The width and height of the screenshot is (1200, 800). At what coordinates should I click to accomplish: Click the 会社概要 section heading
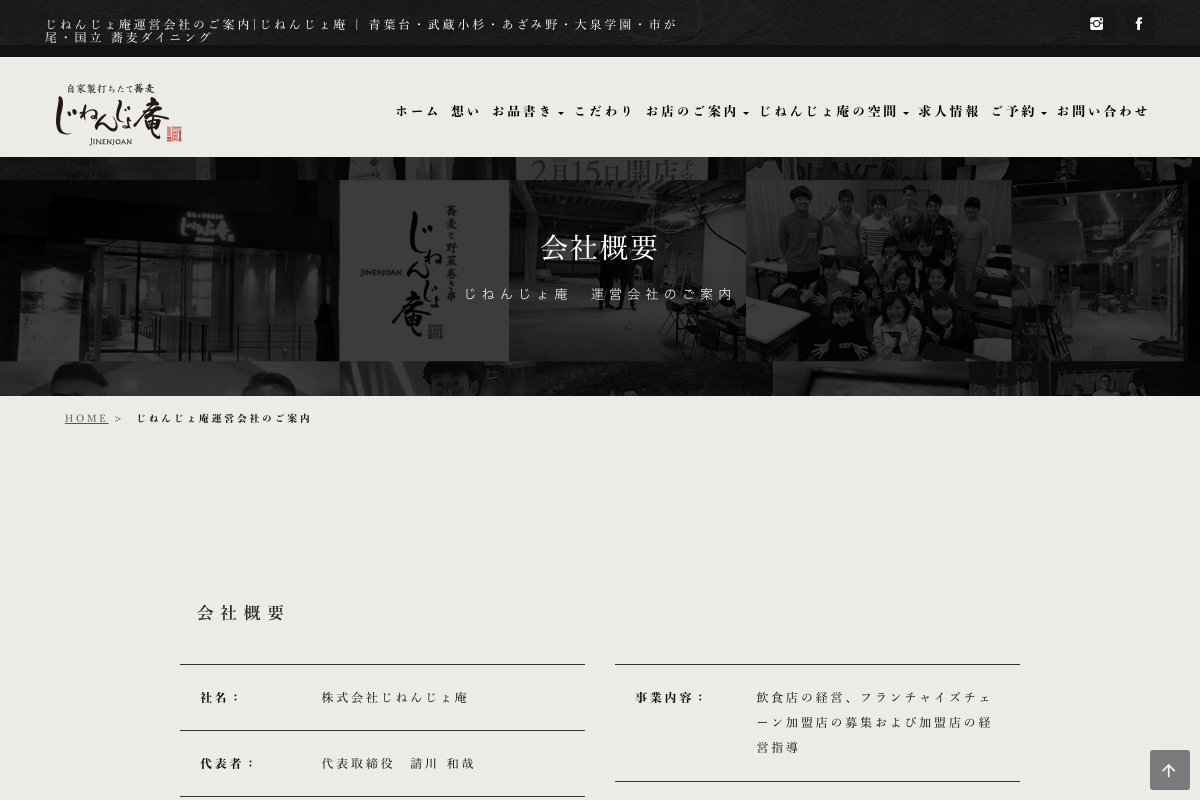point(242,613)
